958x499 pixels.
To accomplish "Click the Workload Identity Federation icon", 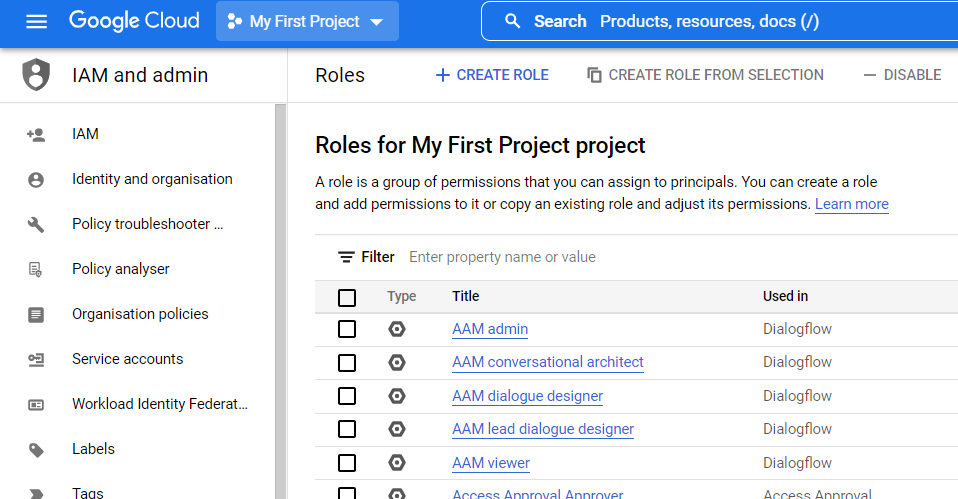I will tap(36, 404).
